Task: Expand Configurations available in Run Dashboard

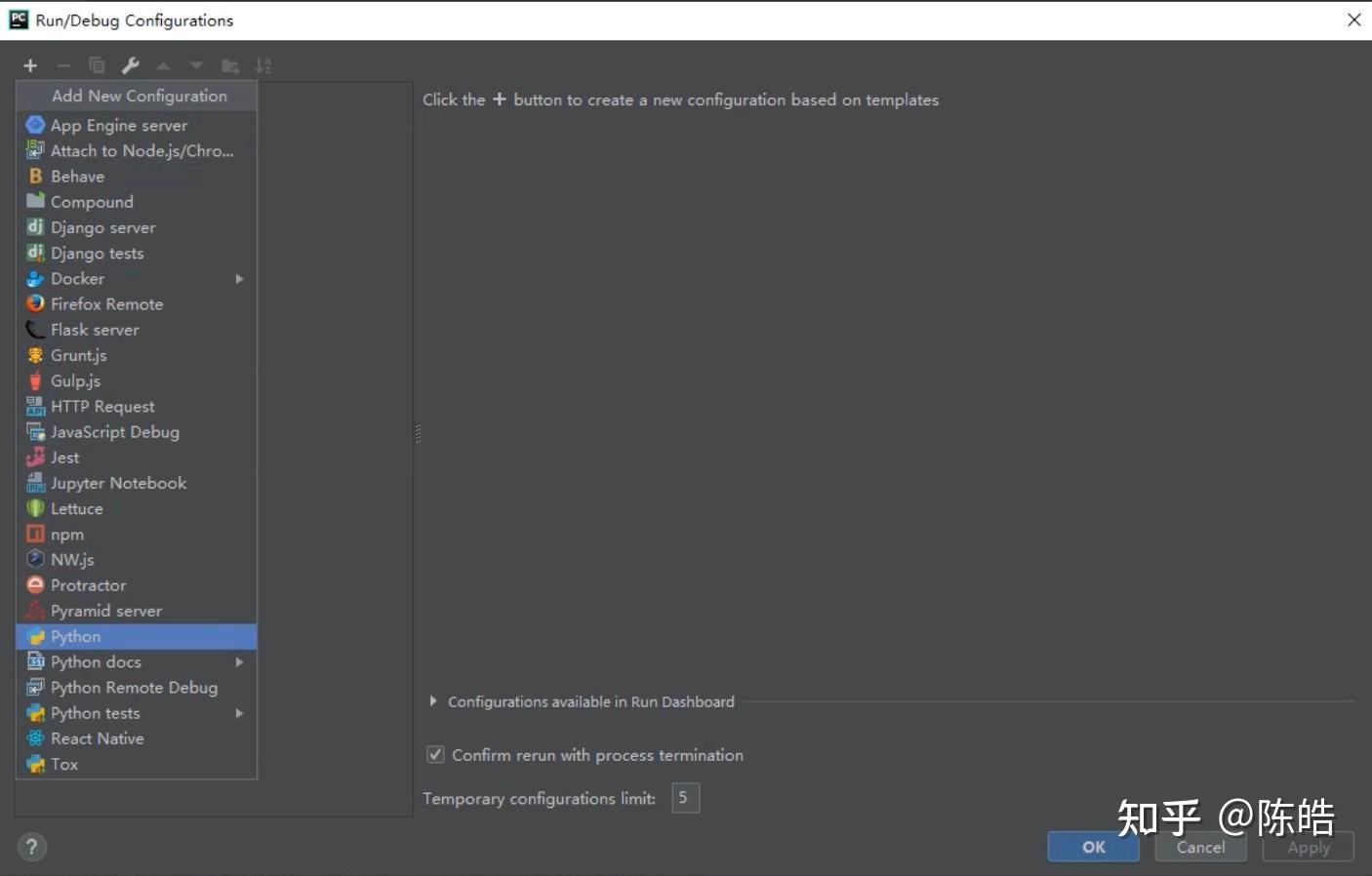Action: tap(433, 701)
